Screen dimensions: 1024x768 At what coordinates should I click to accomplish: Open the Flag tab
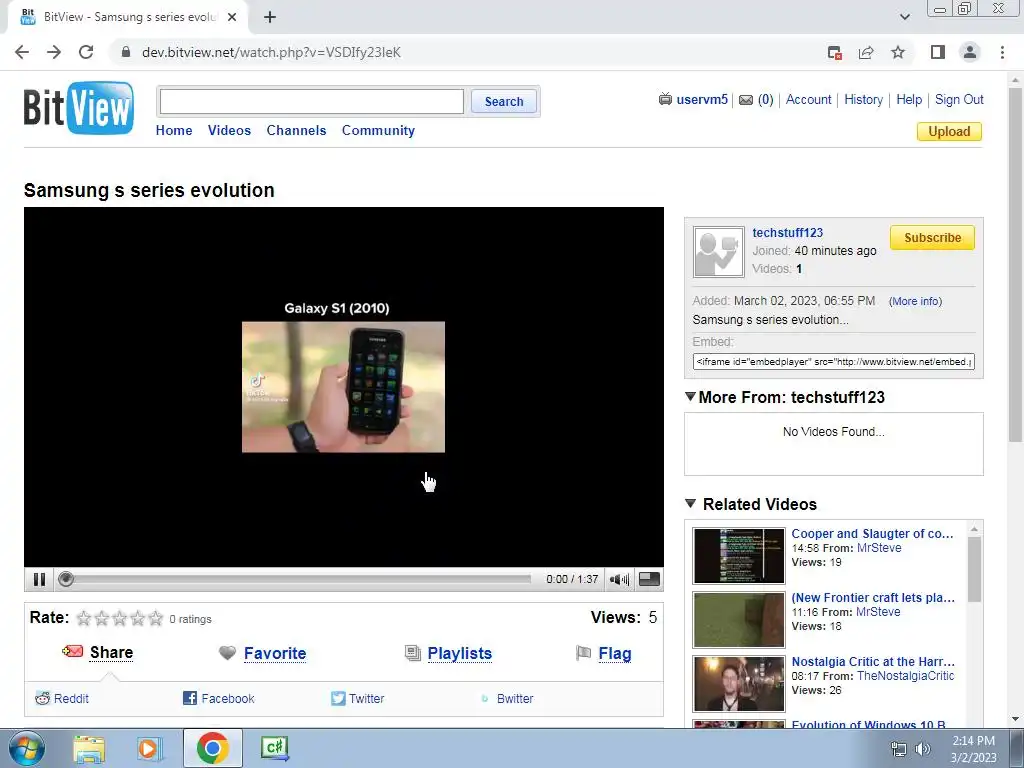point(615,653)
